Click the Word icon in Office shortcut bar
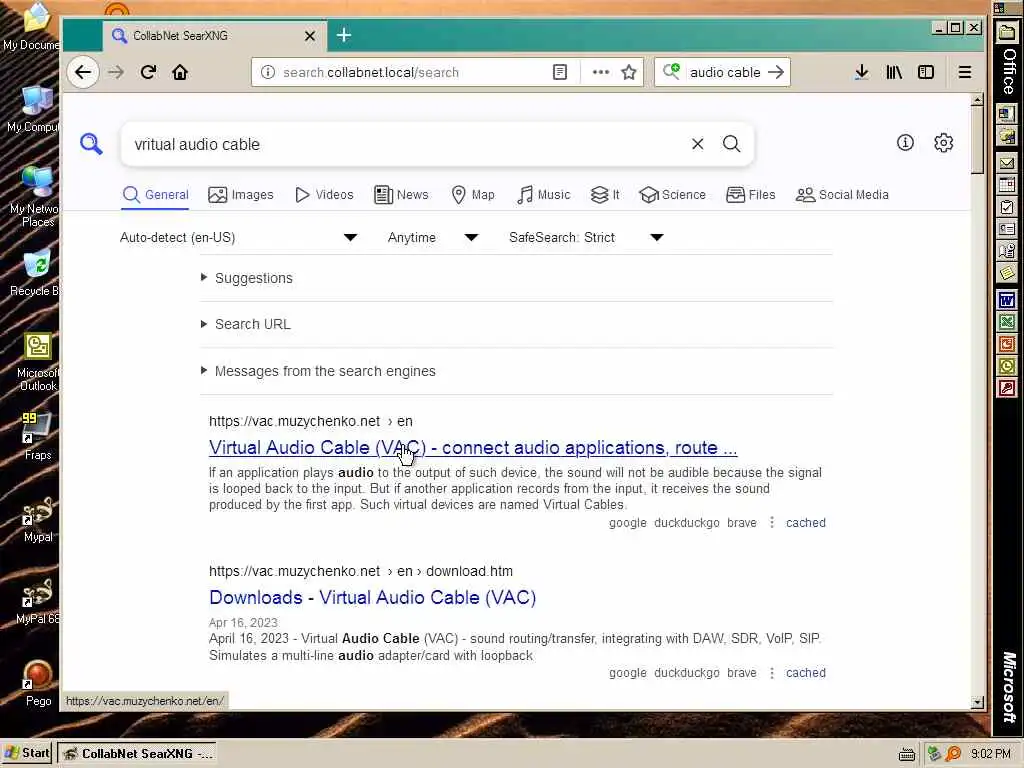 [x=1006, y=300]
